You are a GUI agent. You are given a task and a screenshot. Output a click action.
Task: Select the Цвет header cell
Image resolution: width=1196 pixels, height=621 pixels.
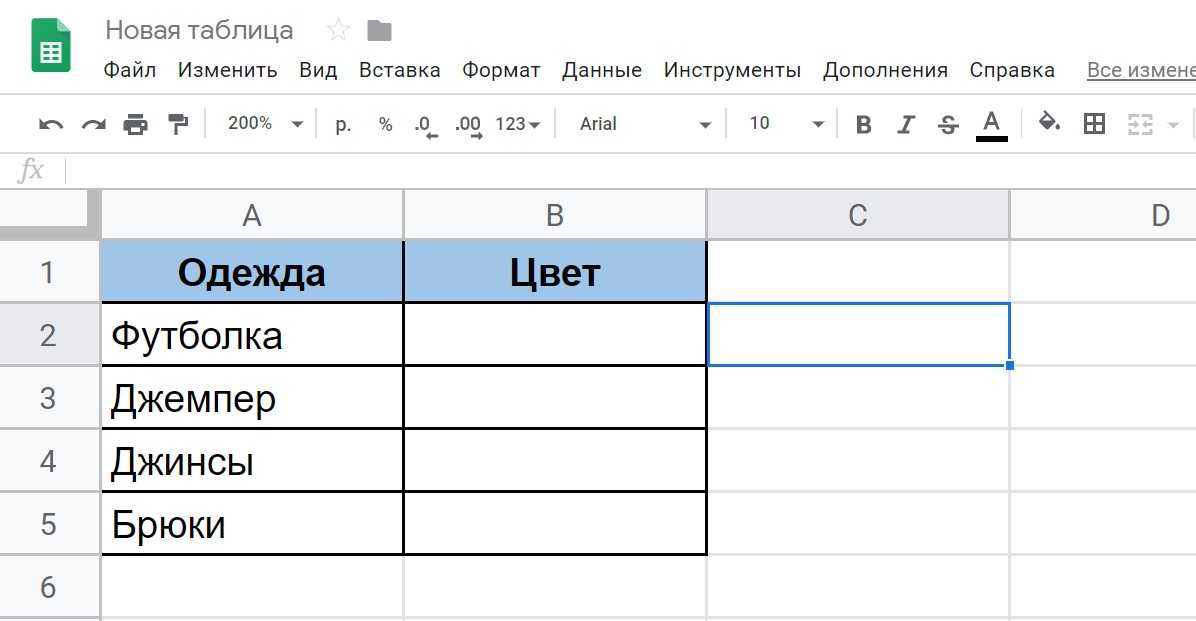pos(555,272)
